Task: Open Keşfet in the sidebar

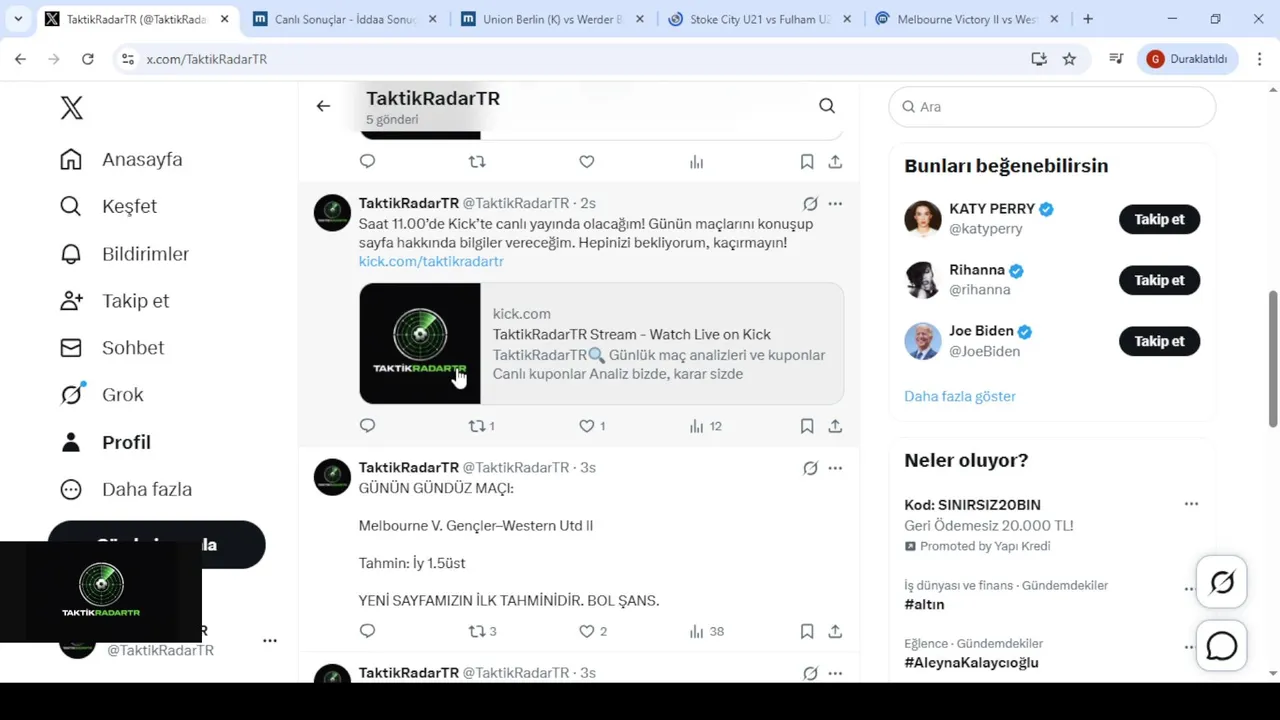Action: coord(108,206)
